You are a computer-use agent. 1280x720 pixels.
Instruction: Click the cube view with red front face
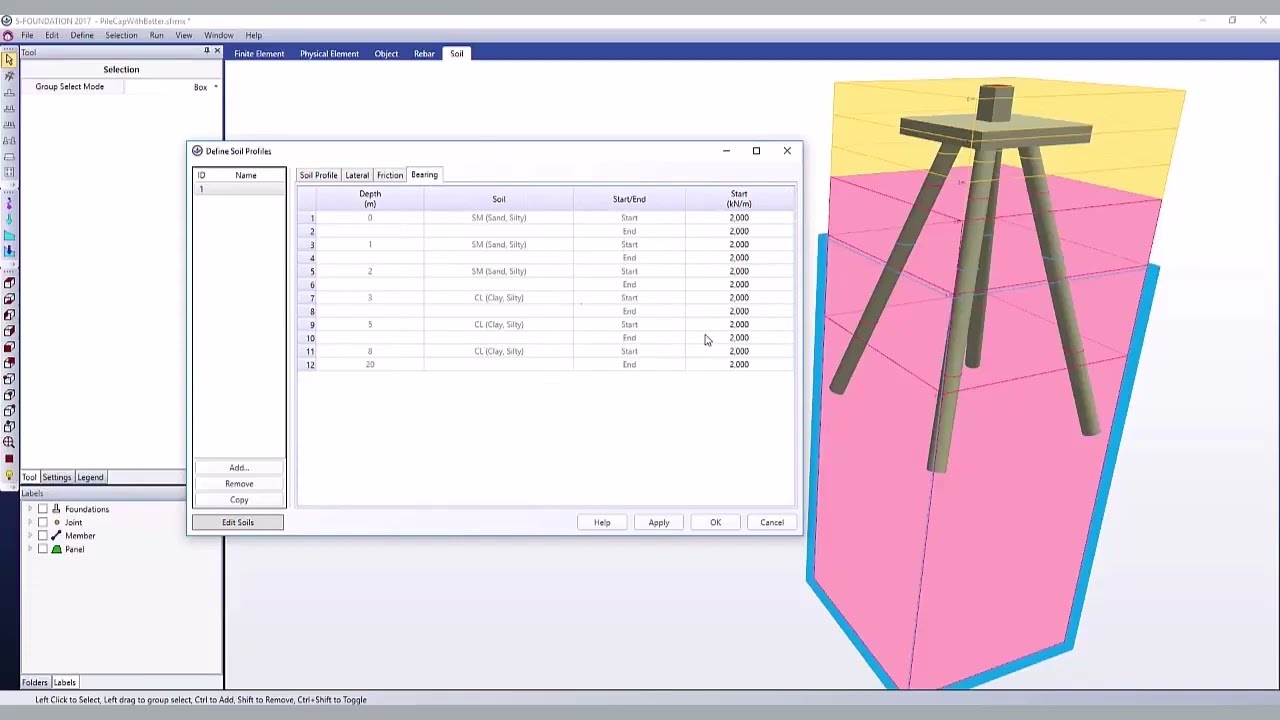tap(9, 347)
